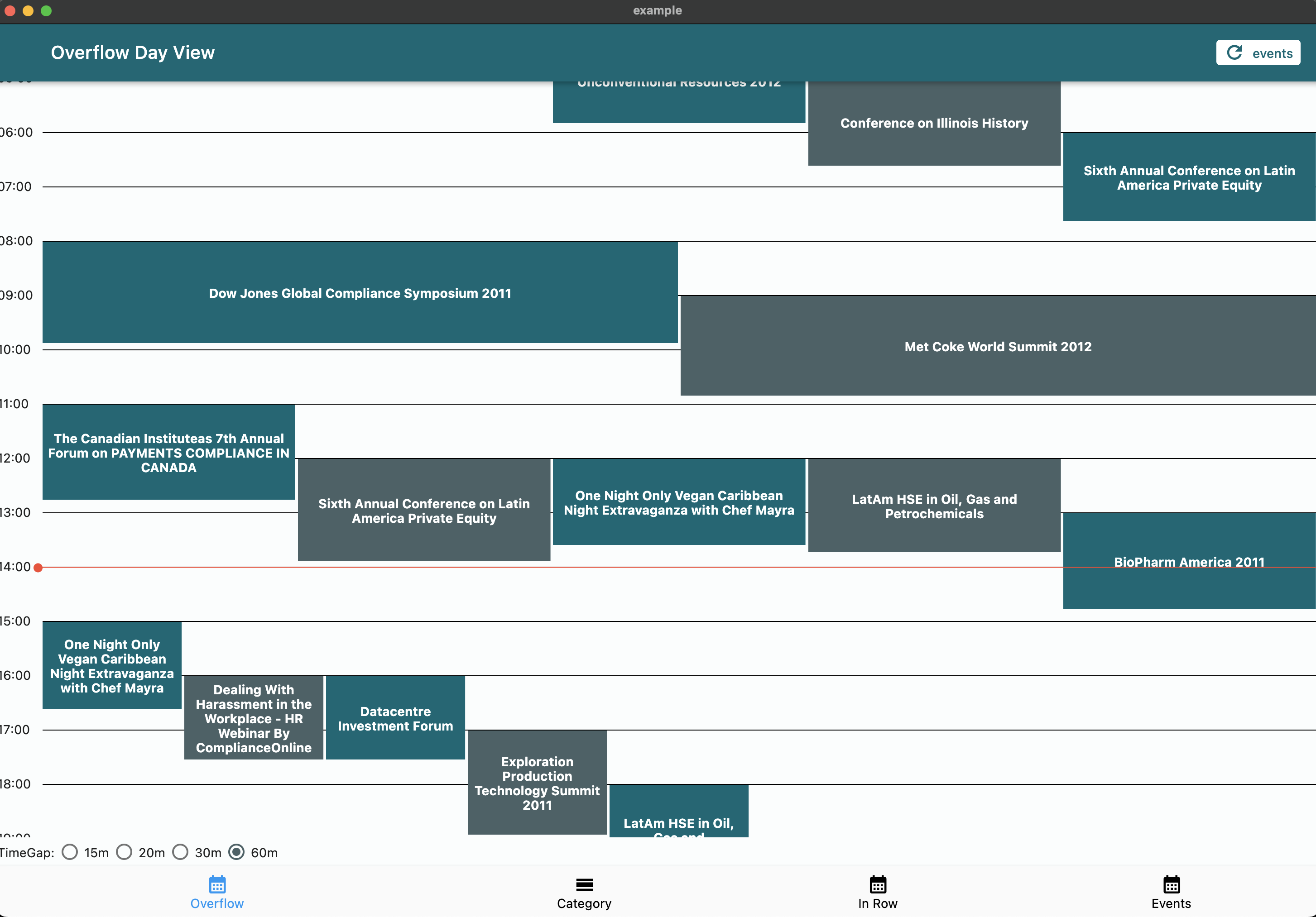Open the Overflow calendar tab icon
Viewport: 1316px width, 917px height.
217,884
